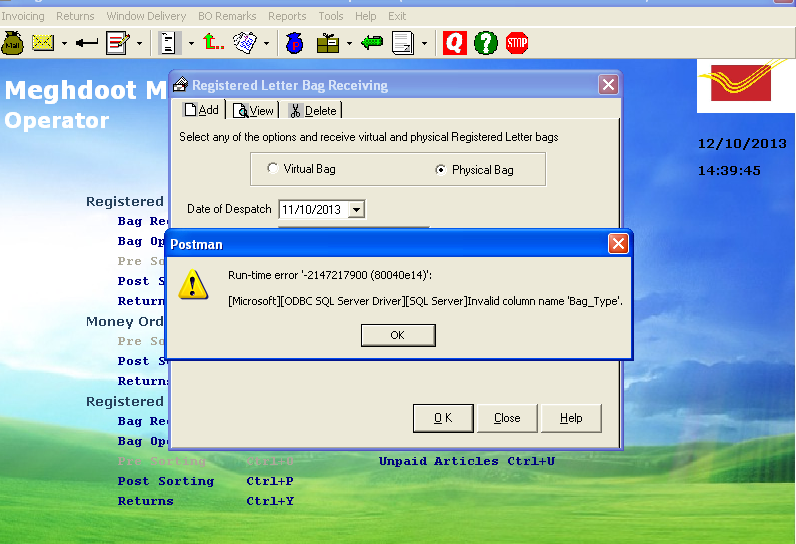796x544 pixels.
Task: Click the red STOP sign icon
Action: 517,43
